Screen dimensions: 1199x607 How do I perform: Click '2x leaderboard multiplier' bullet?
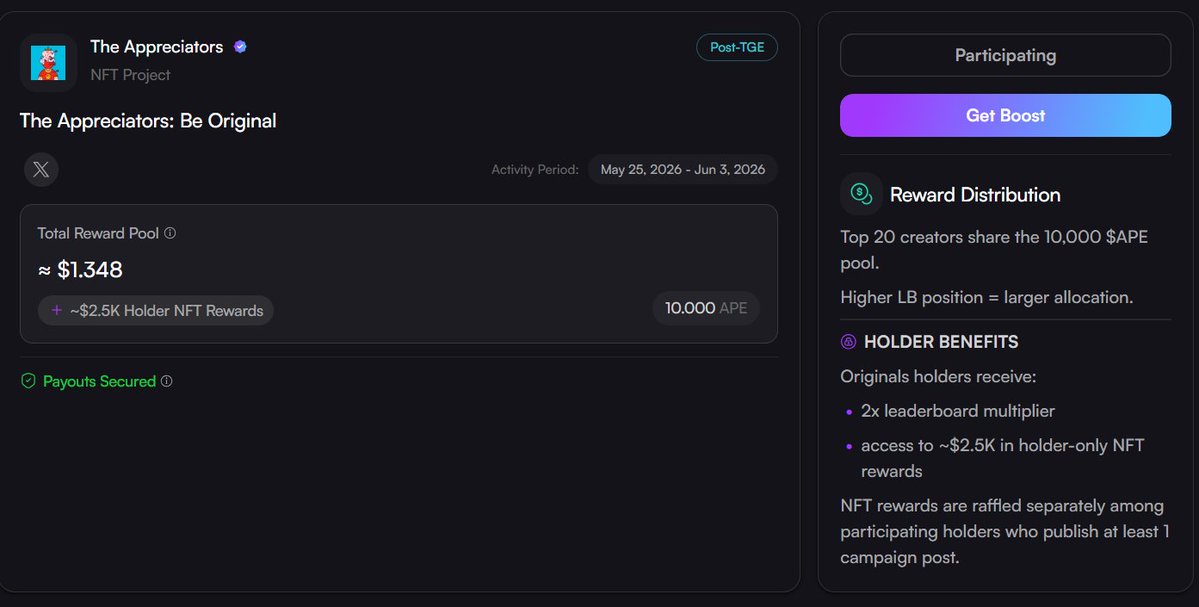(x=958, y=411)
